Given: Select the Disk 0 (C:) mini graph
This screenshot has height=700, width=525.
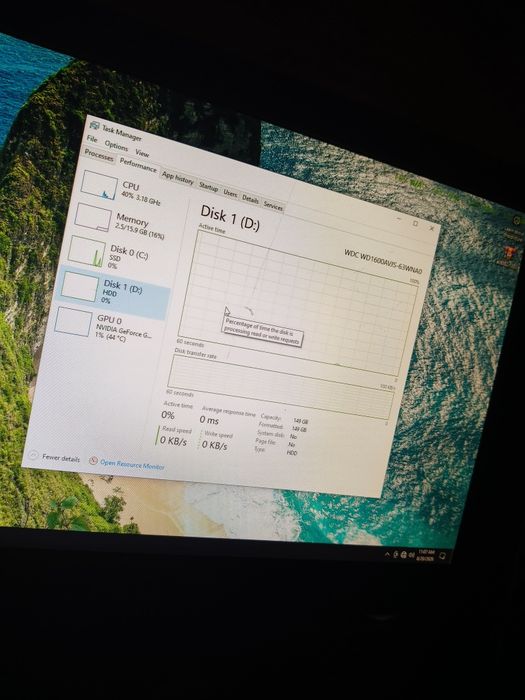Looking at the screenshot, I should [x=86, y=250].
